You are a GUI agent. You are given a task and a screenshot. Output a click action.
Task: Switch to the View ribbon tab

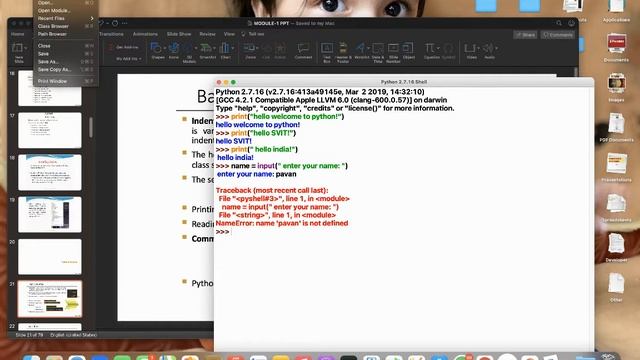point(229,34)
